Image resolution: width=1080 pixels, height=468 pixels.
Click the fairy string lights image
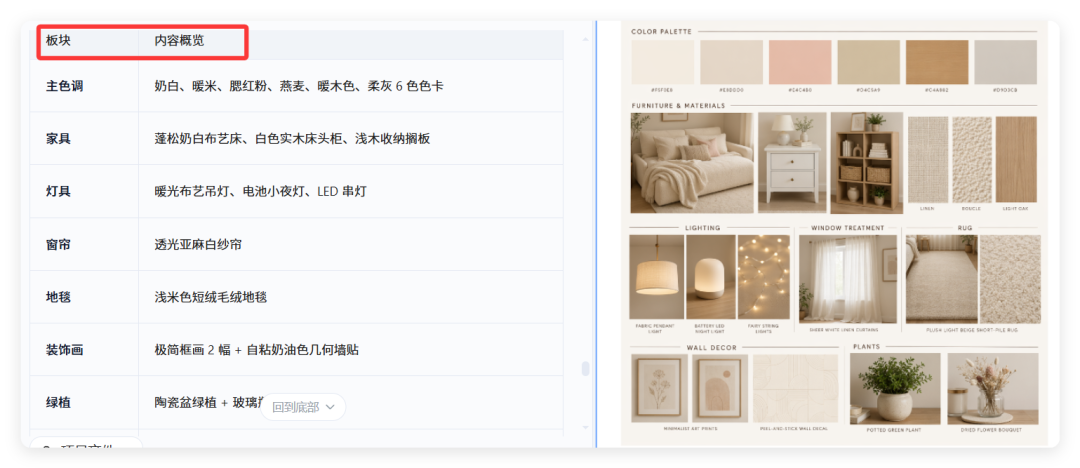click(x=763, y=276)
